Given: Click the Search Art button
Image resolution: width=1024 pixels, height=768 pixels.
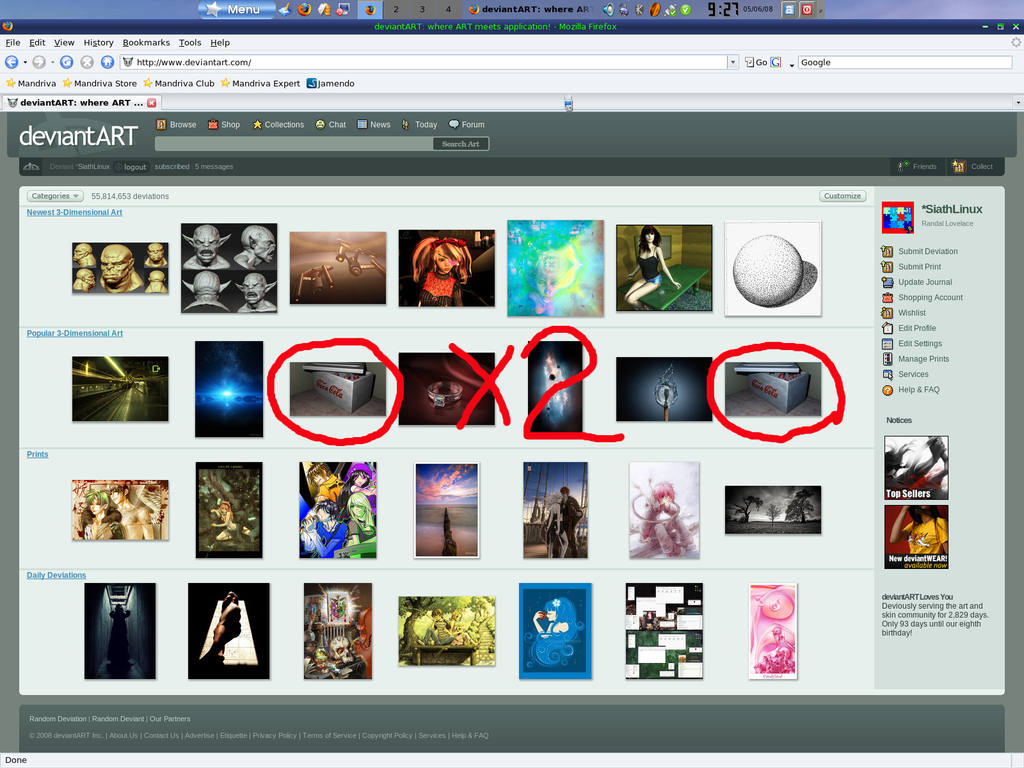Looking at the screenshot, I should [460, 144].
